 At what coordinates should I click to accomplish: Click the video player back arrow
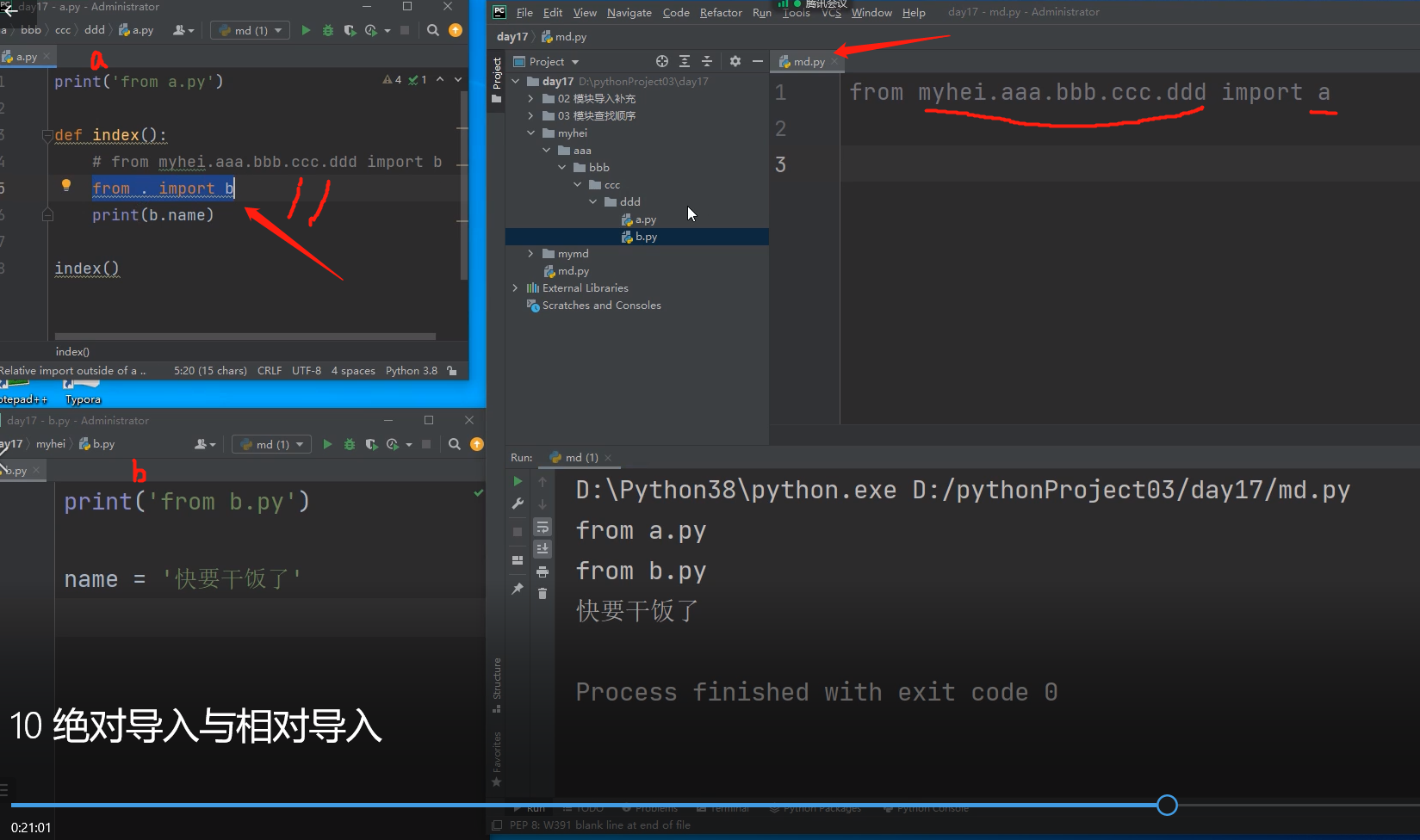pos(10,11)
